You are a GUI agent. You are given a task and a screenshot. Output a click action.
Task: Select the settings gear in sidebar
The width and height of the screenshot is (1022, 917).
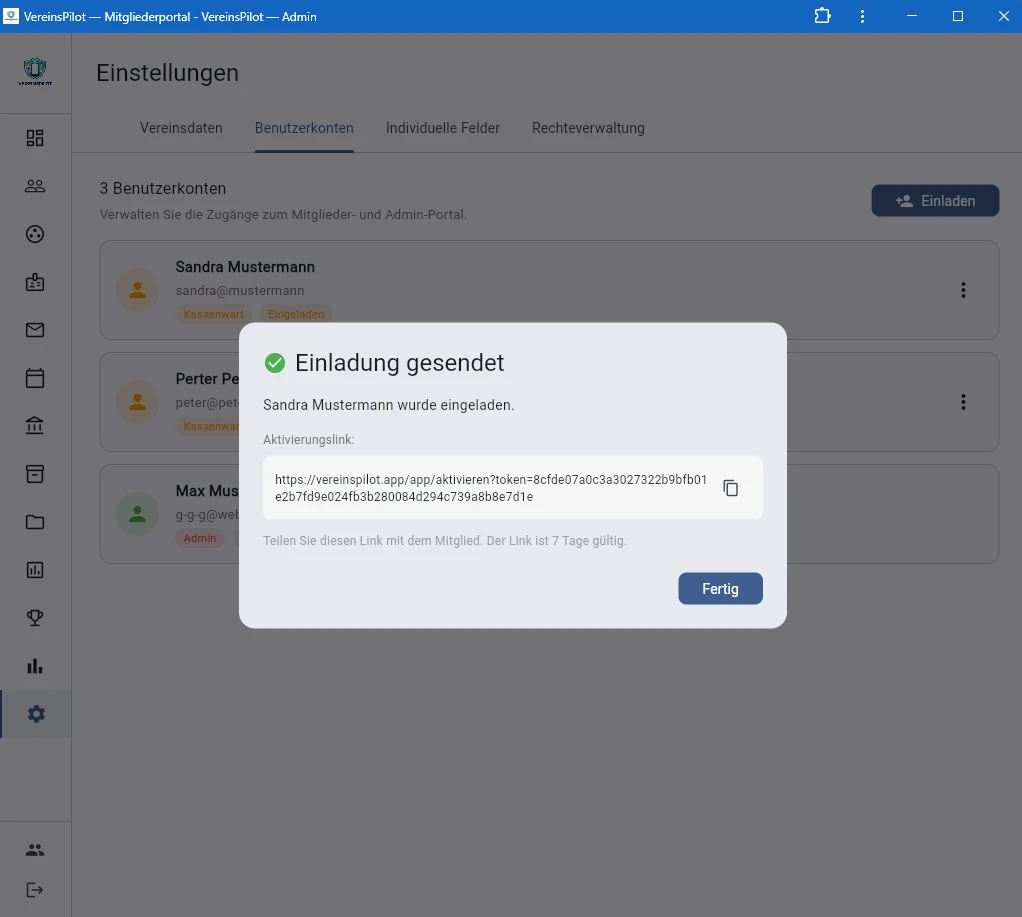[36, 714]
